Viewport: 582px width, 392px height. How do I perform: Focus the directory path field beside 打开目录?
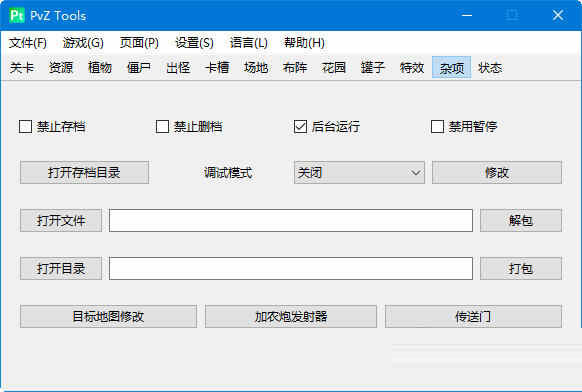(x=291, y=268)
